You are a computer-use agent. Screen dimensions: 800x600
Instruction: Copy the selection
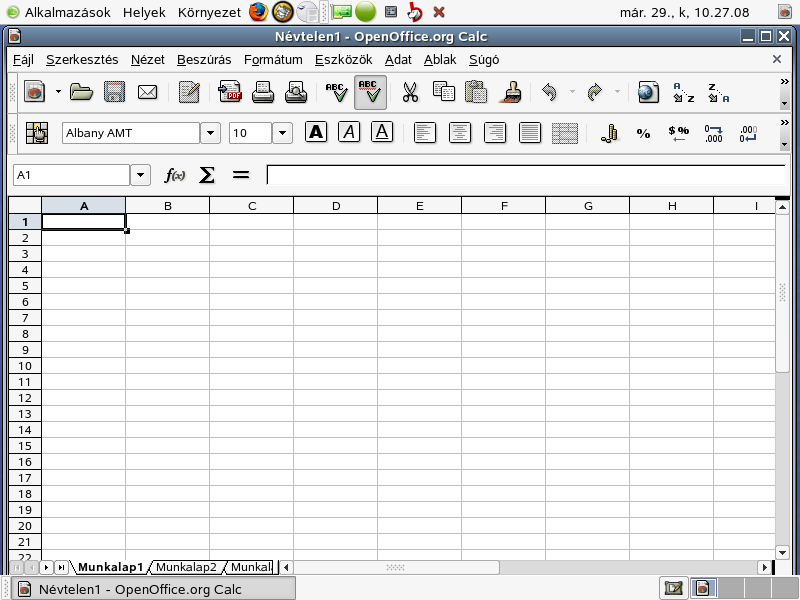tap(443, 92)
